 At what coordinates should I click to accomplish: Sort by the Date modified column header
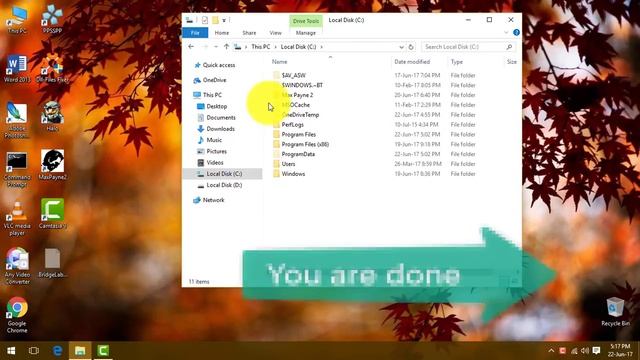click(x=412, y=62)
